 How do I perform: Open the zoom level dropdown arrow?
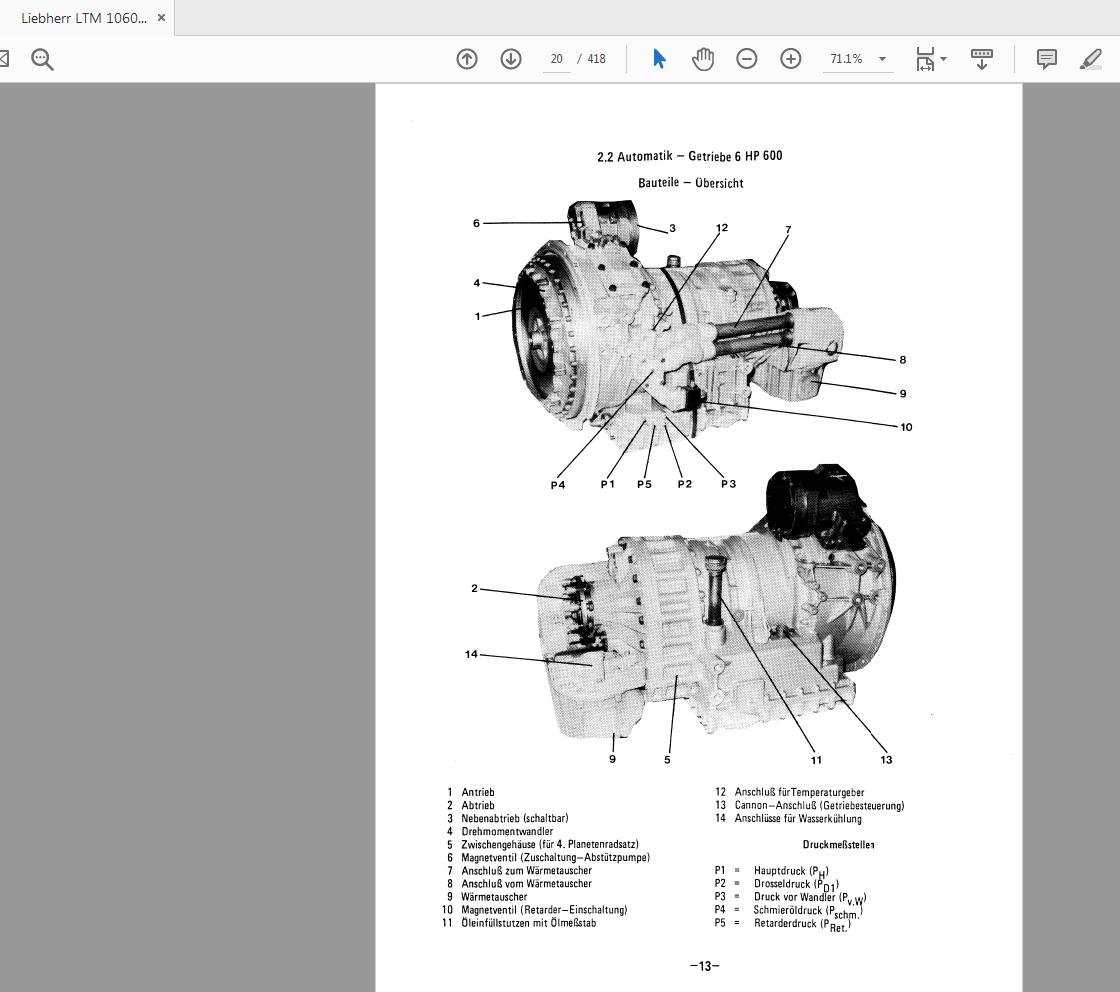883,59
